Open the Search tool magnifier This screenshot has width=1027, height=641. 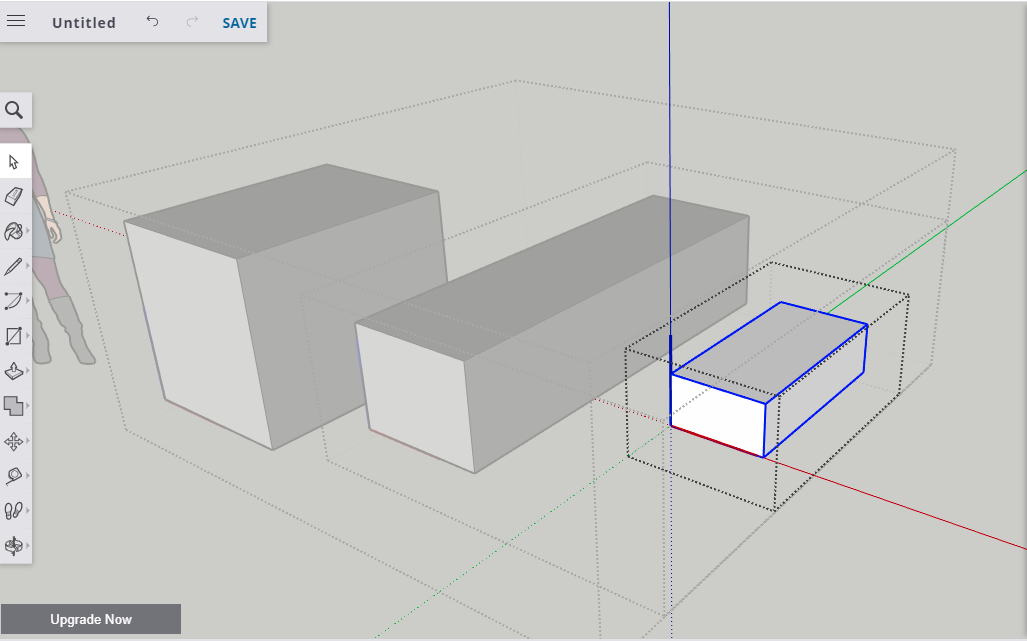click(14, 110)
